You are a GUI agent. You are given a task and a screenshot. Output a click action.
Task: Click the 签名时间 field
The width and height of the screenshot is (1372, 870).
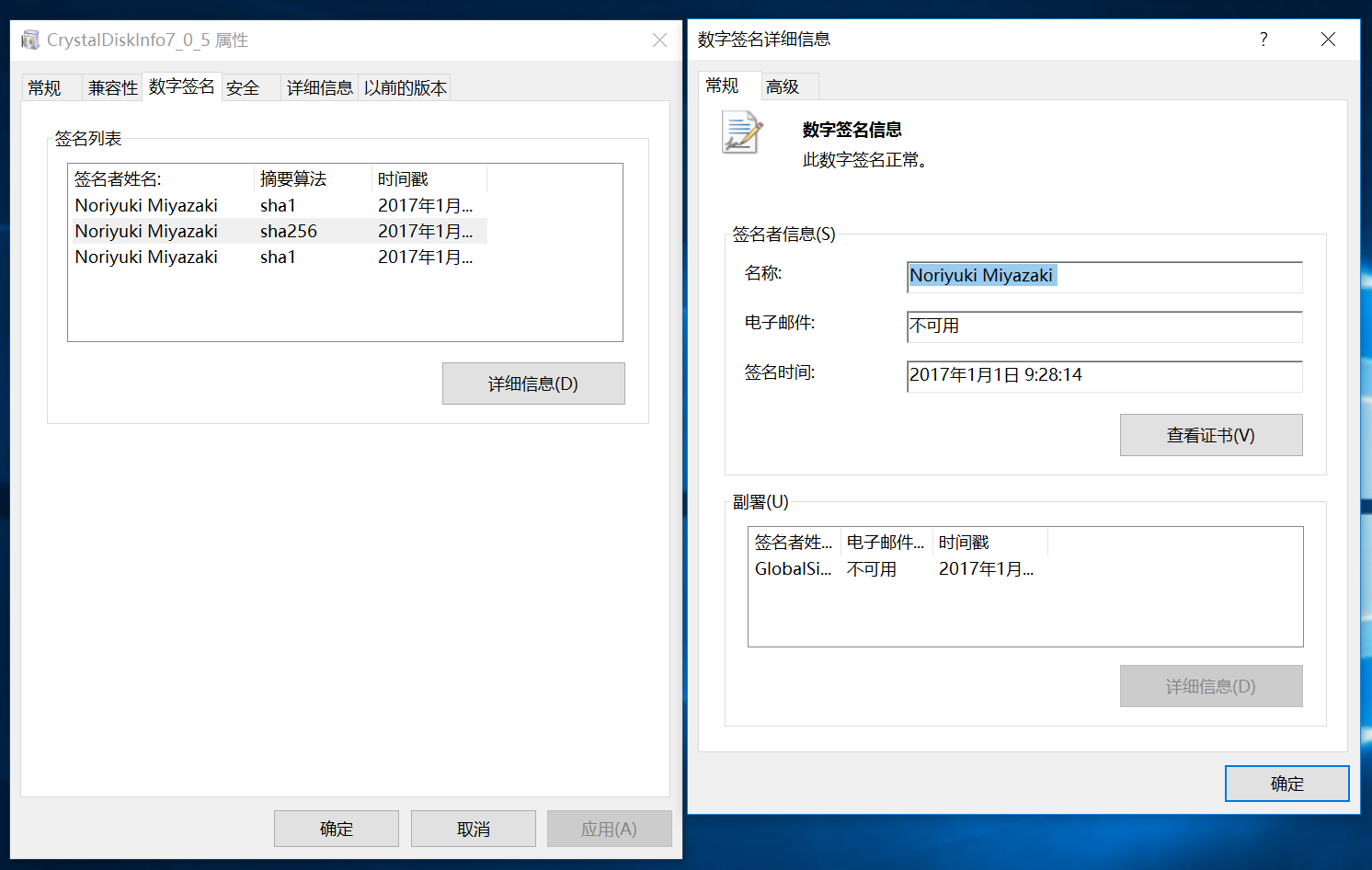point(1104,375)
